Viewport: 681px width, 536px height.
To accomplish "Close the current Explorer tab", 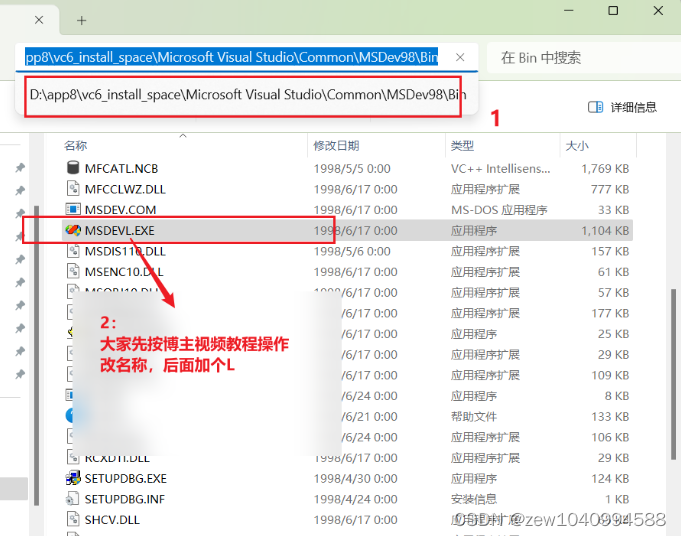I will (x=39, y=20).
